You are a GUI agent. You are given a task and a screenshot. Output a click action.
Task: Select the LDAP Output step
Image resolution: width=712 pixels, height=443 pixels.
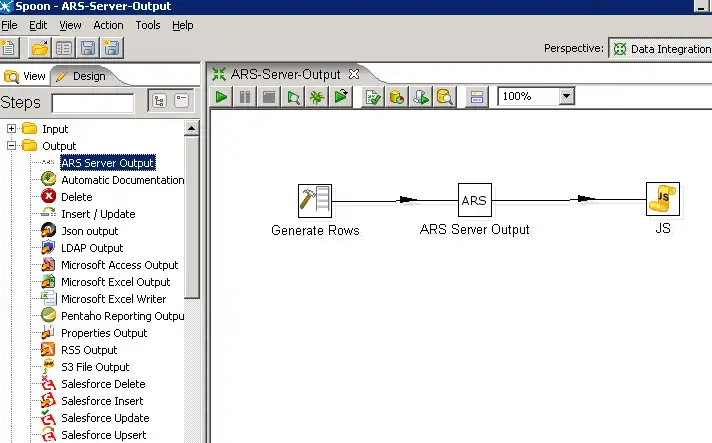pos(92,248)
